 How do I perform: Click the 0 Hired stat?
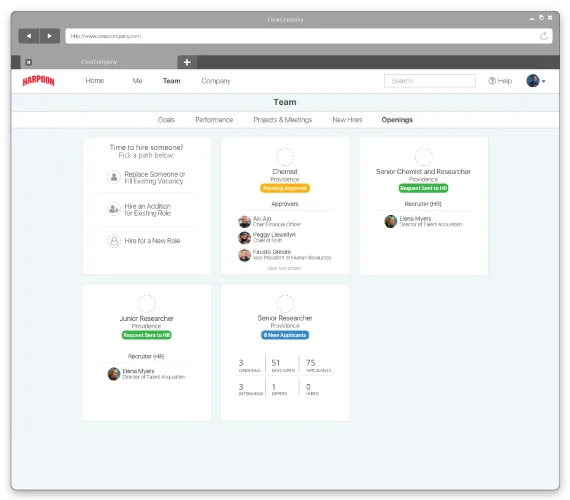point(312,389)
